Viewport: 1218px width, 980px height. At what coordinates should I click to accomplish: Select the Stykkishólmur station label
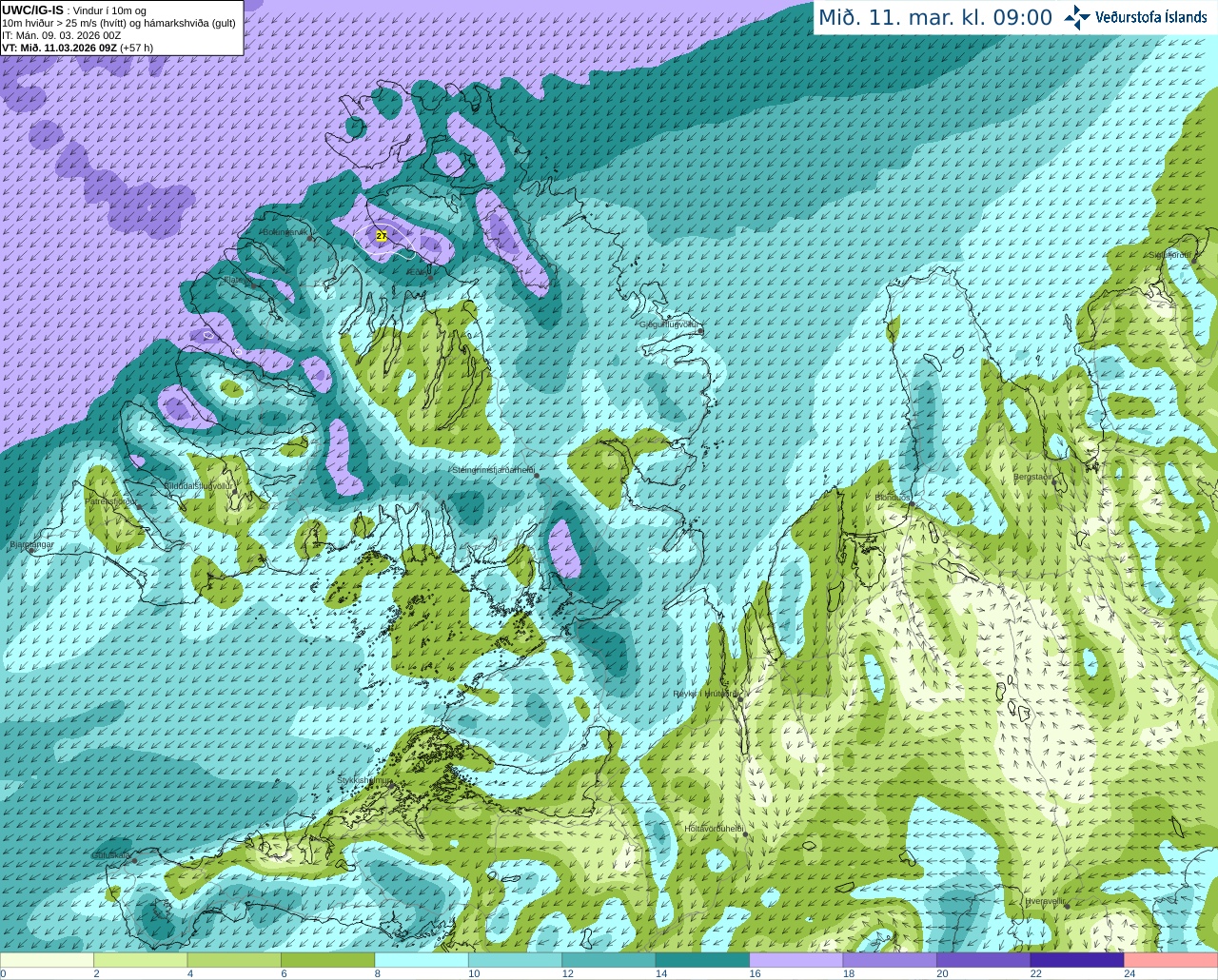[363, 780]
